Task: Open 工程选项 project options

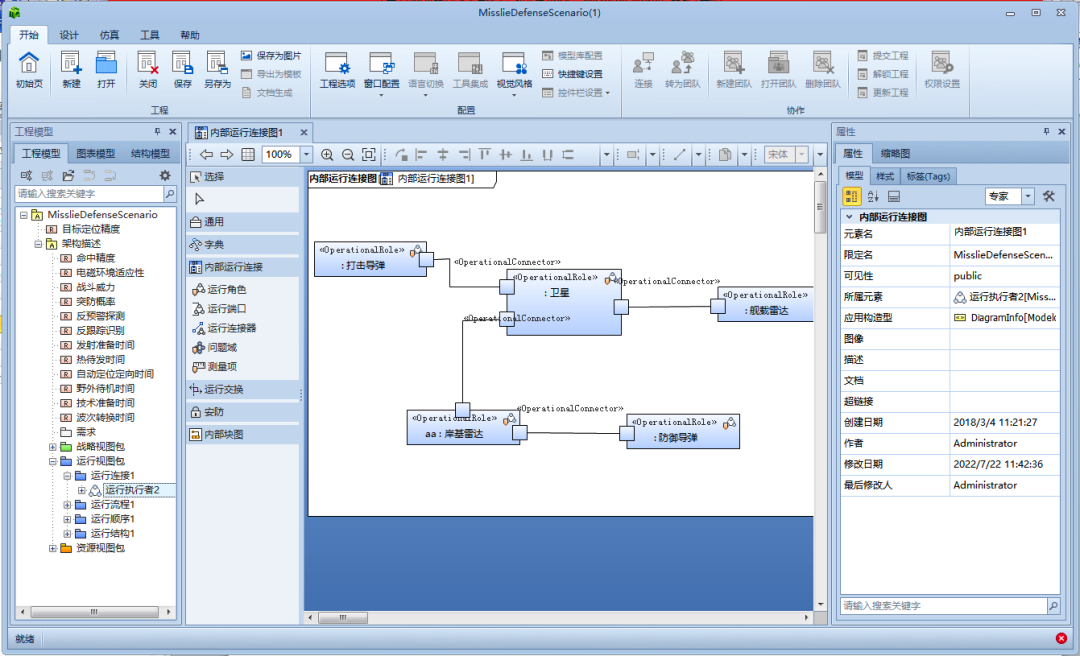Action: tap(338, 70)
